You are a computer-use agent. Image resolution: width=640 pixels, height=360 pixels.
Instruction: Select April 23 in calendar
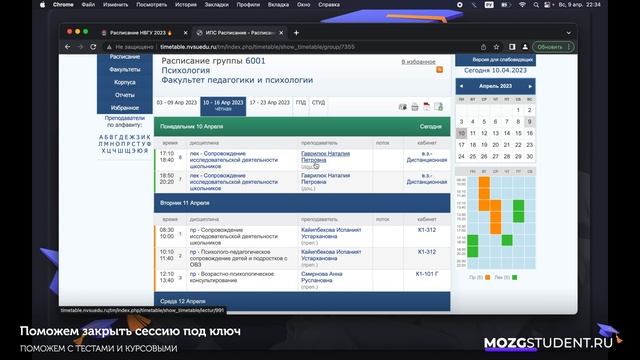(529, 145)
